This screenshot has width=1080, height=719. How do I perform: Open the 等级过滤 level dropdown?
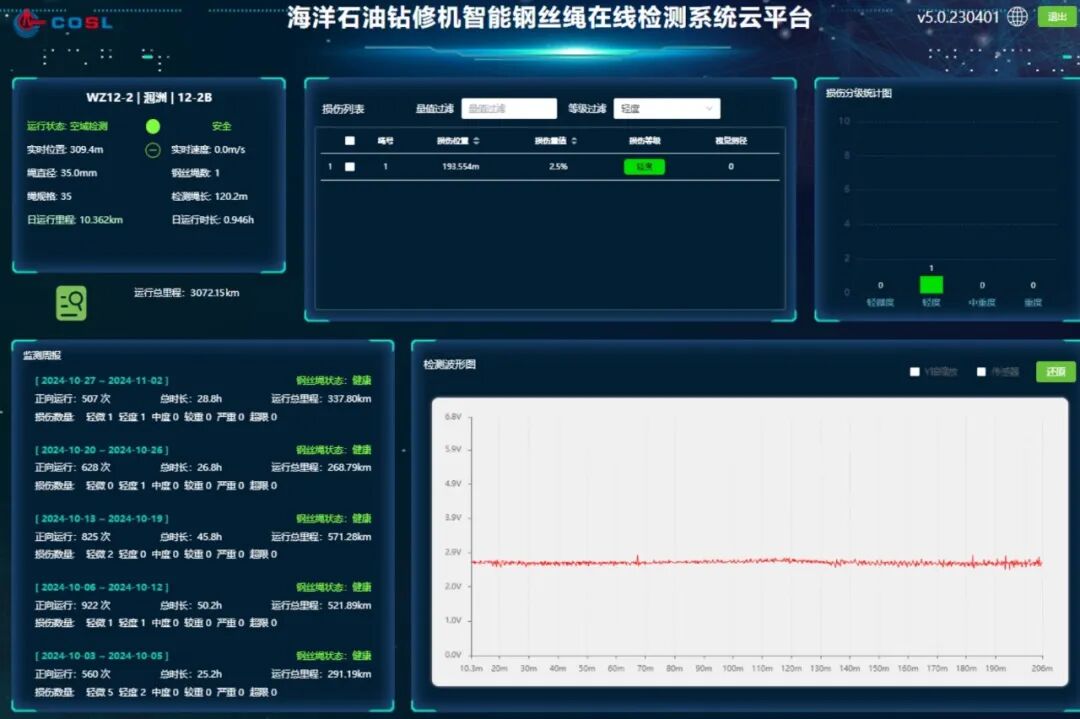pos(667,107)
